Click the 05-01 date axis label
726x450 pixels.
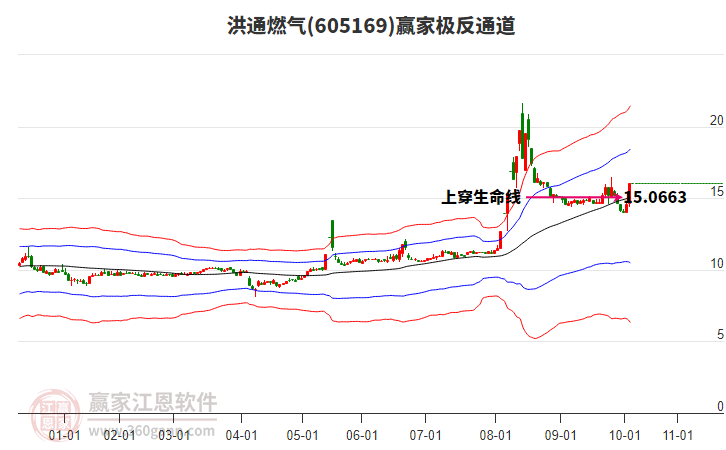pos(302,435)
